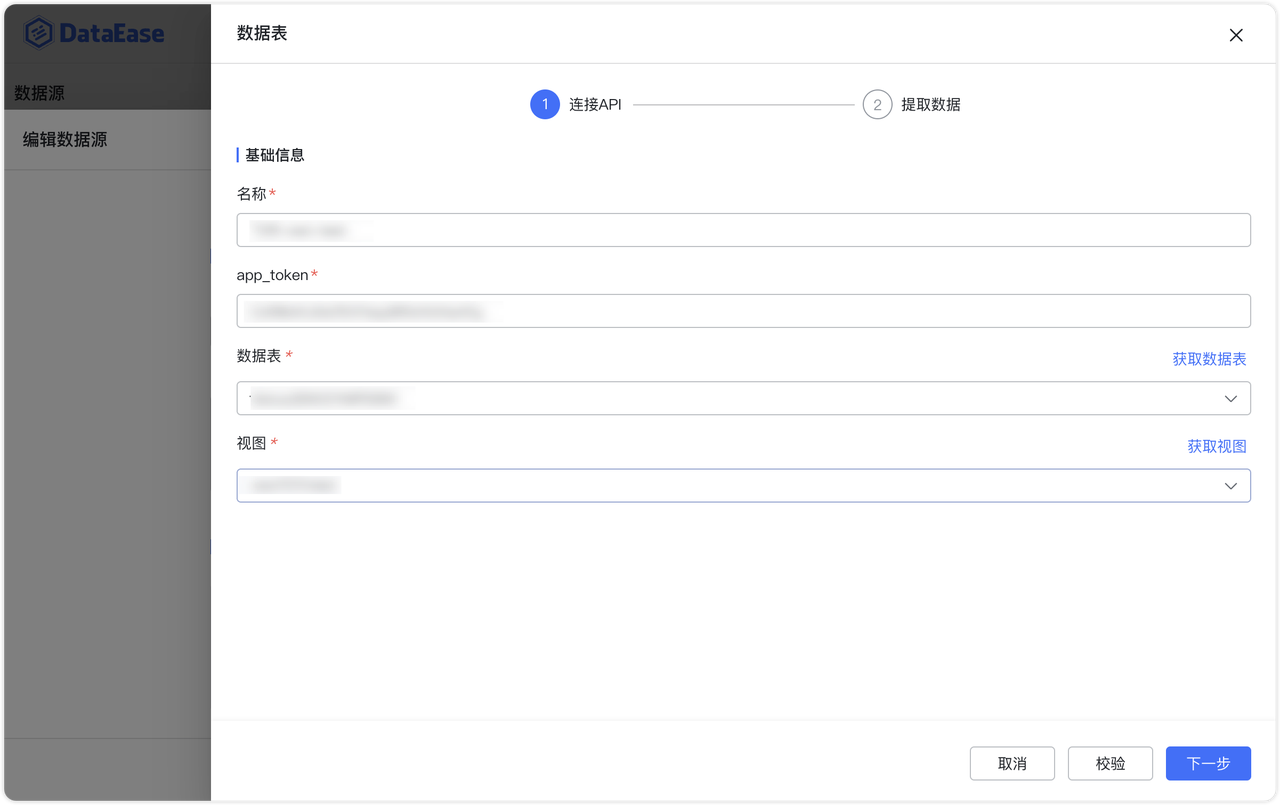The width and height of the screenshot is (1280, 805).
Task: Click the 获取数据表 link
Action: point(1209,358)
